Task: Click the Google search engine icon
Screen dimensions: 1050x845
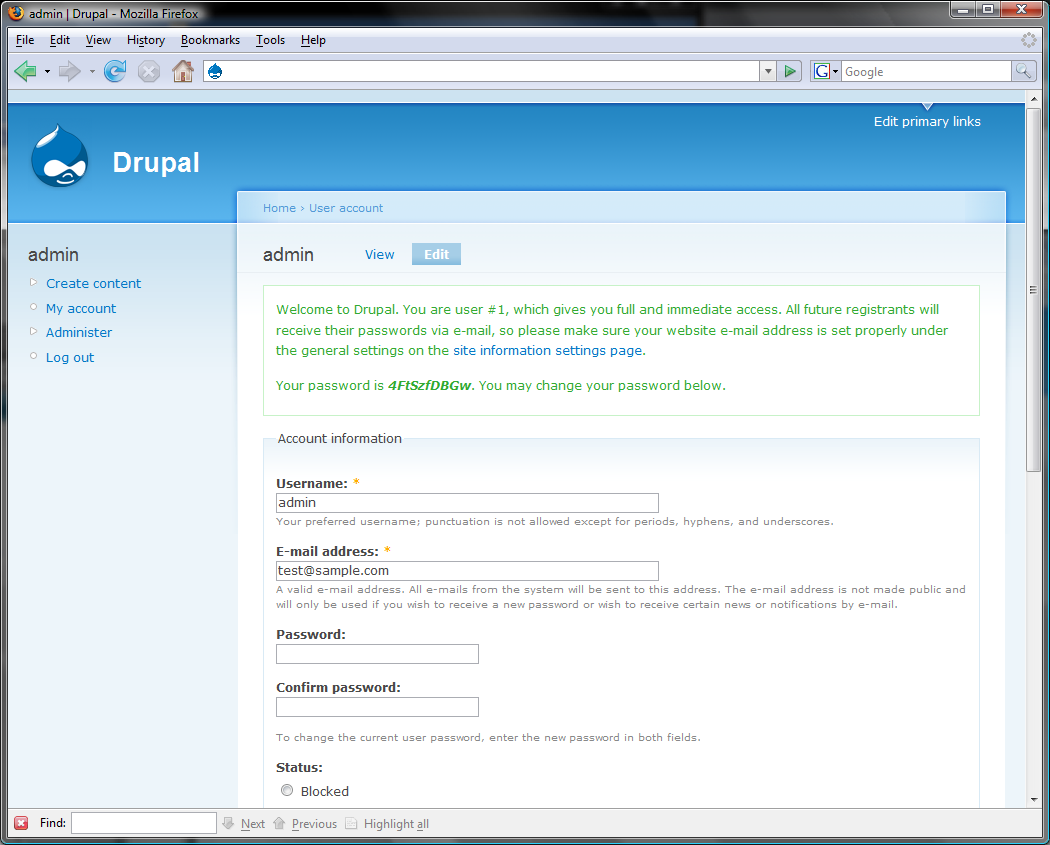Action: [x=822, y=71]
